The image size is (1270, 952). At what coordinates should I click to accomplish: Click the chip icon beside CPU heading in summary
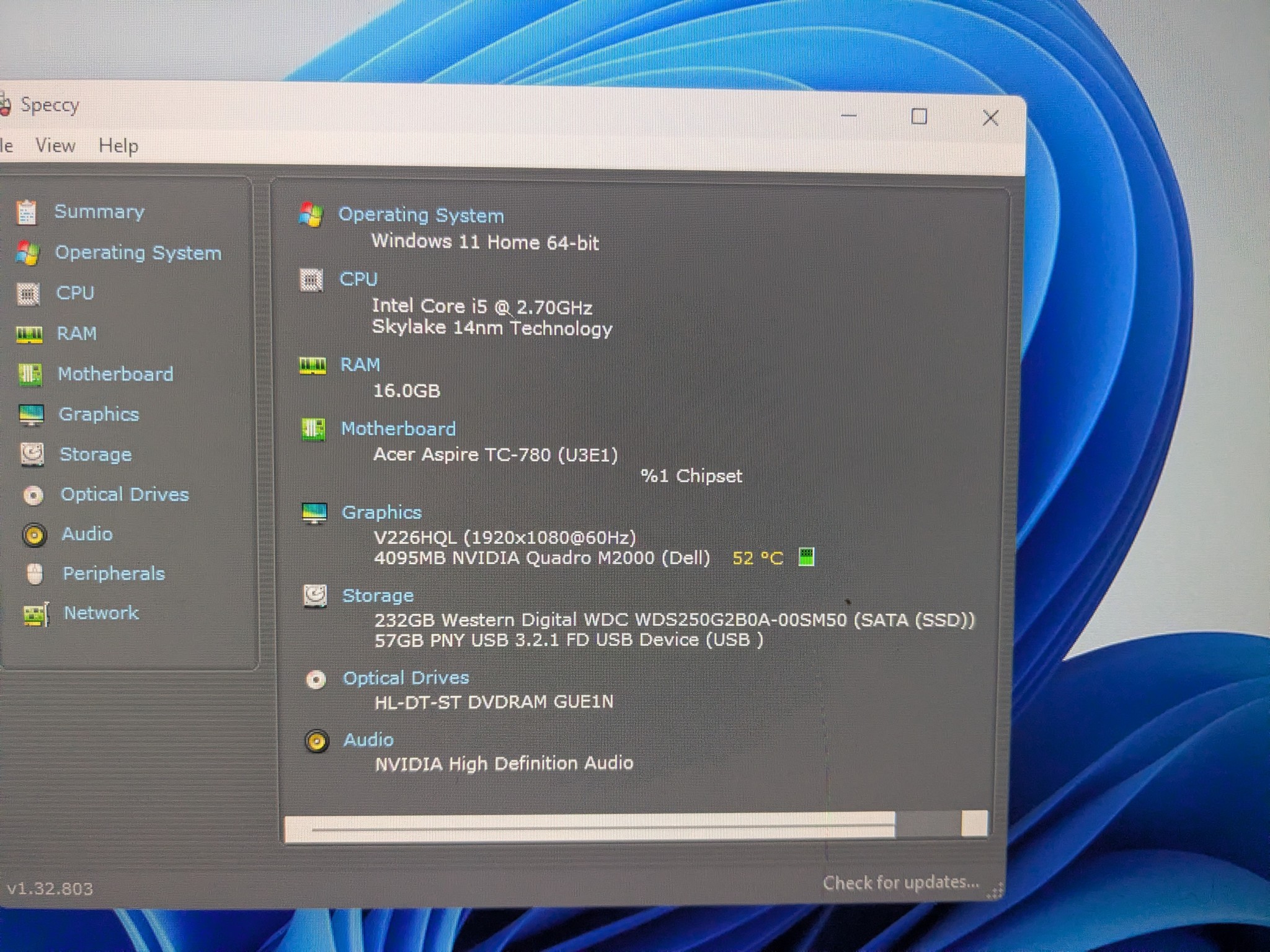pos(311,280)
